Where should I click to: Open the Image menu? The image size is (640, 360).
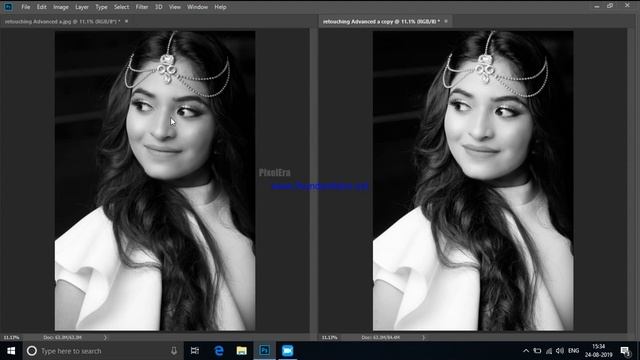(61, 7)
